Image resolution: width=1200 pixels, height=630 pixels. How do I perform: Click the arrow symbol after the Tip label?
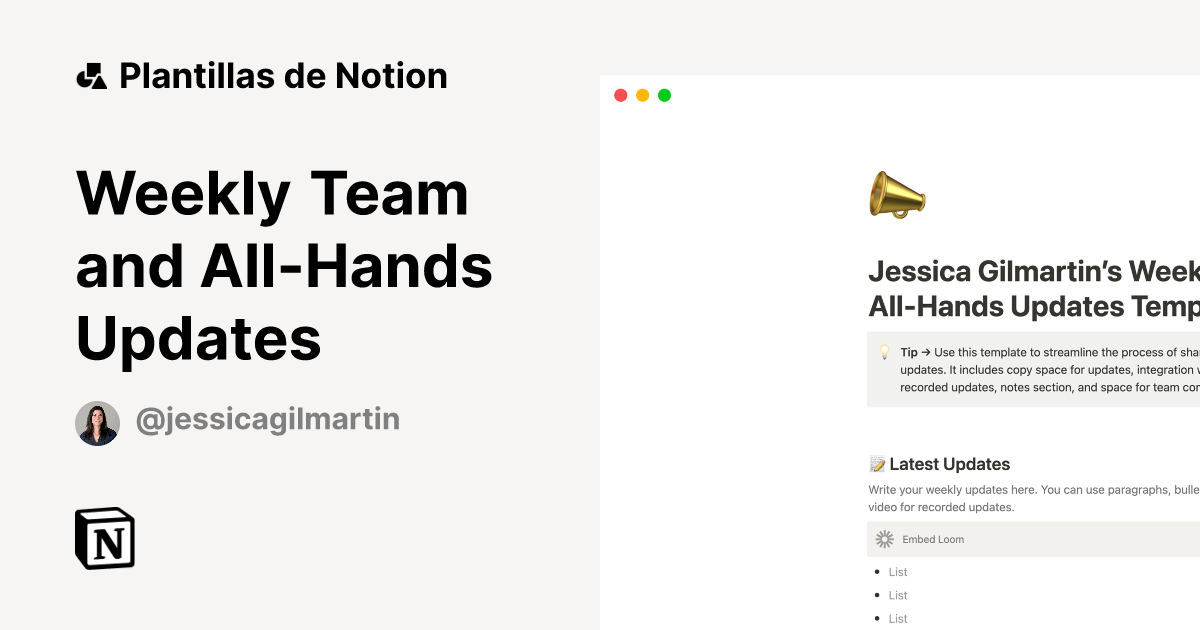tap(925, 352)
